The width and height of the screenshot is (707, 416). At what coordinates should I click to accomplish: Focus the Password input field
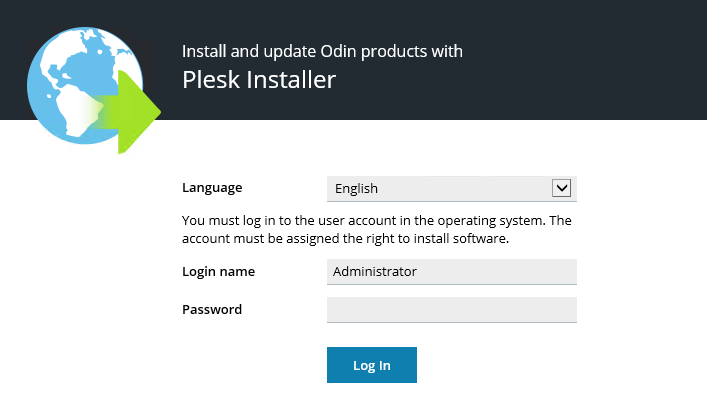pyautogui.click(x=452, y=309)
